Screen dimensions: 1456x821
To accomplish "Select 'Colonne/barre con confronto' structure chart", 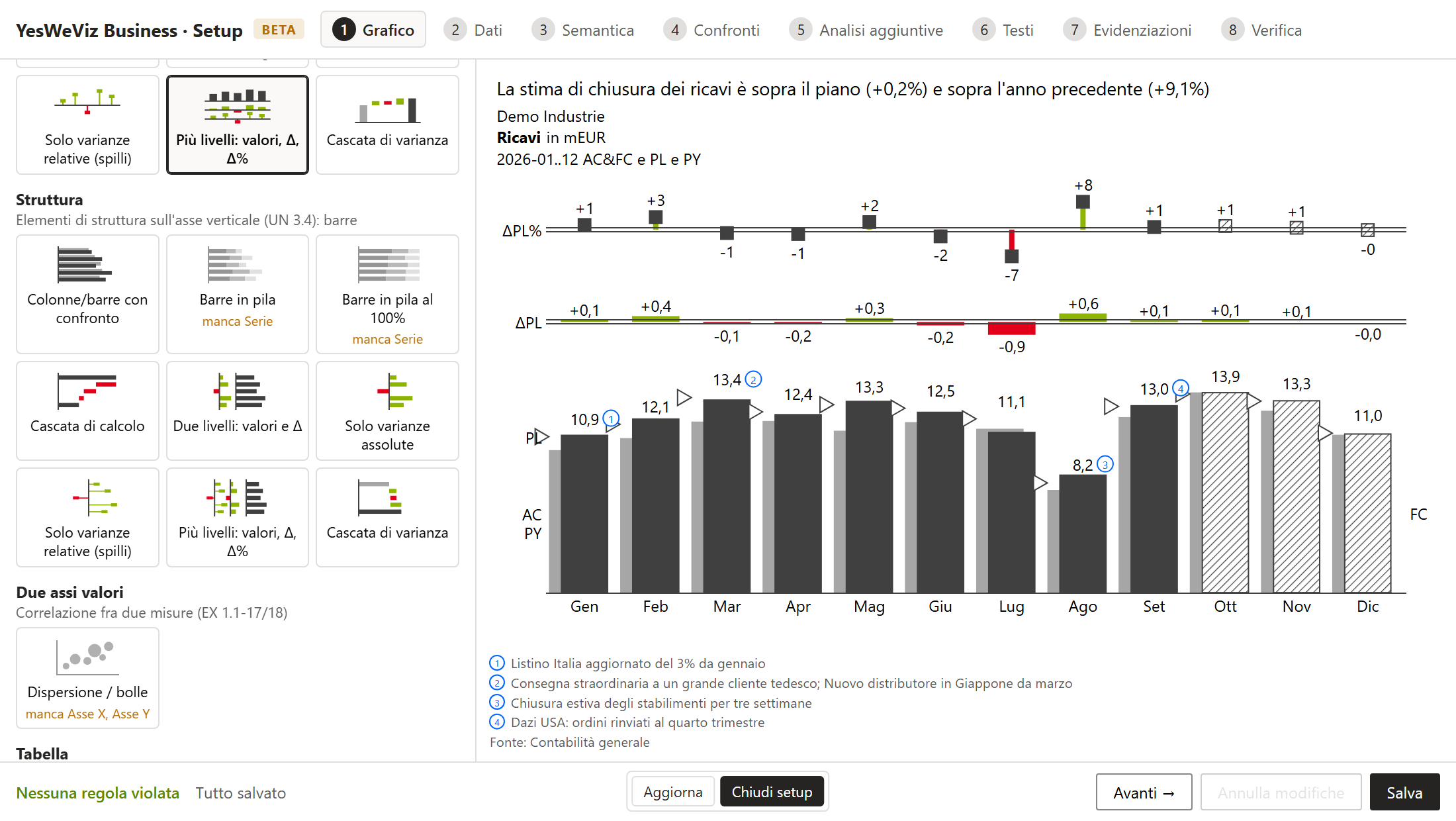I will 87,294.
